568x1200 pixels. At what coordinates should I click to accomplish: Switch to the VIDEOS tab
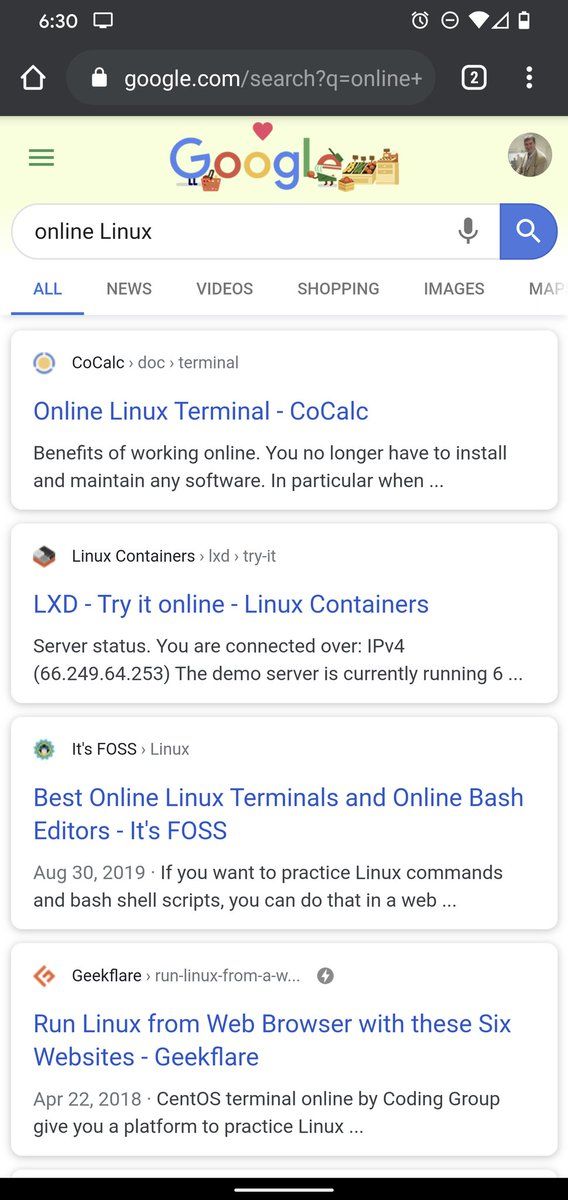[224, 289]
